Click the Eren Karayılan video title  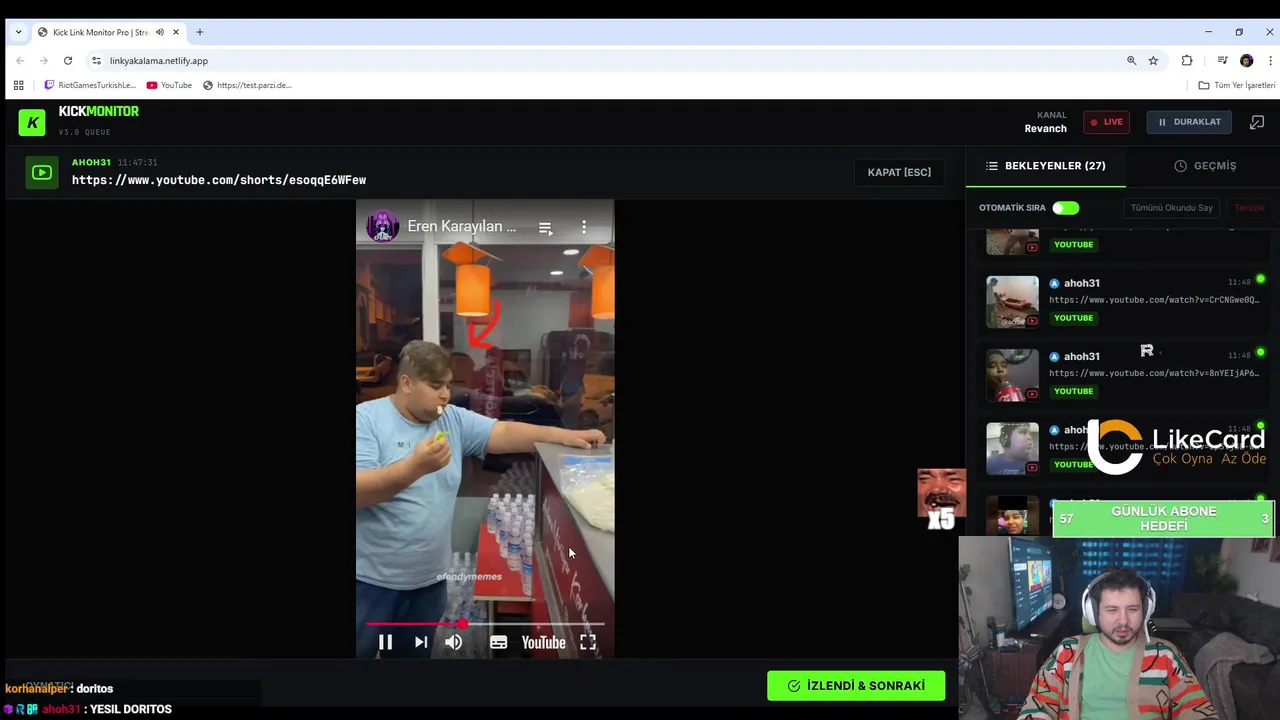click(462, 227)
